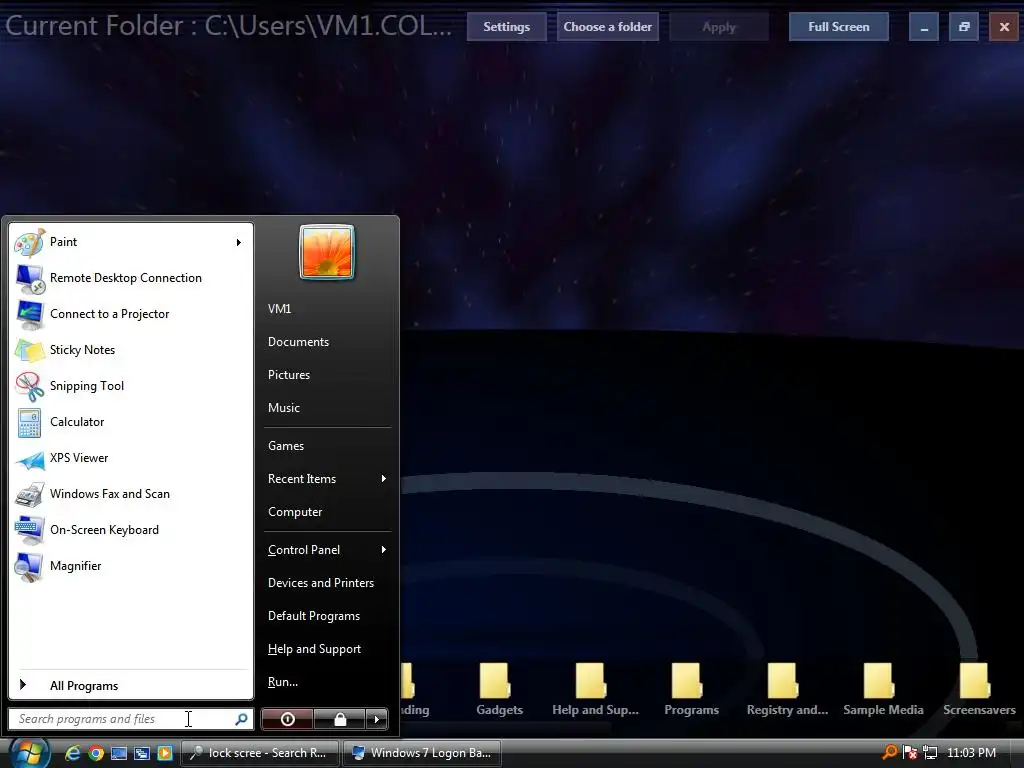Click the orange magnifier tray icon
The image size is (1024, 768).
(x=889, y=752)
